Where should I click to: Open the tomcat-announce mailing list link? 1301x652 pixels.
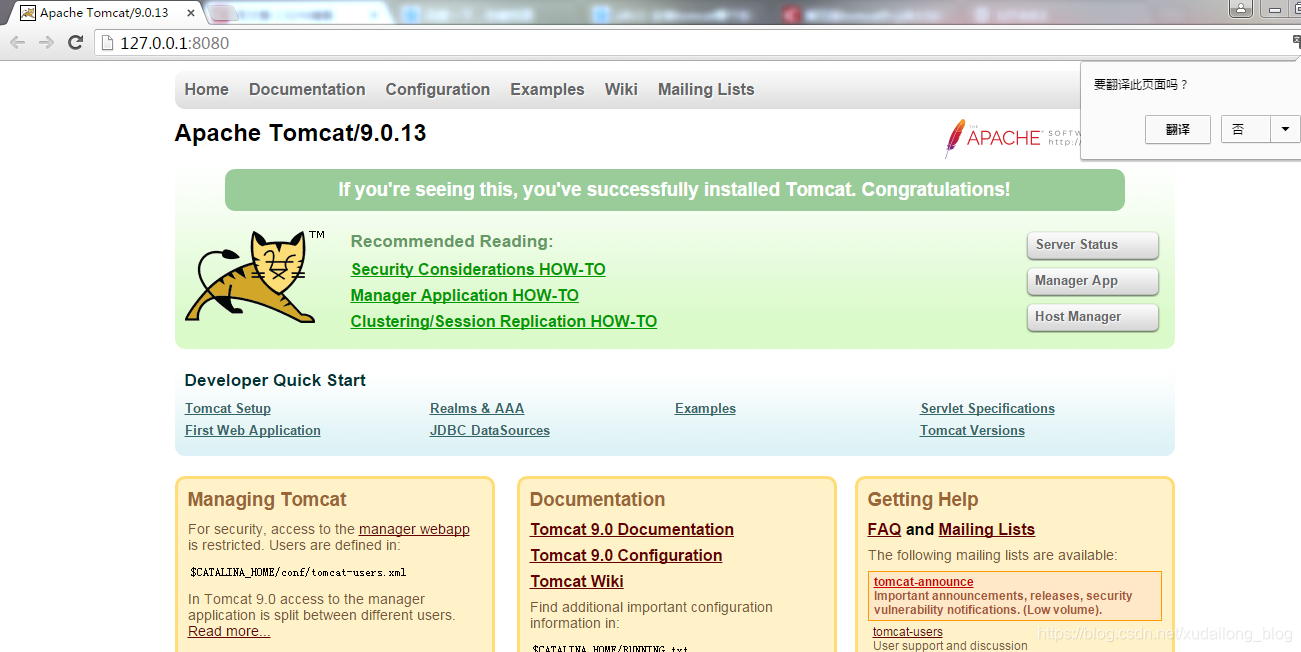tap(923, 582)
